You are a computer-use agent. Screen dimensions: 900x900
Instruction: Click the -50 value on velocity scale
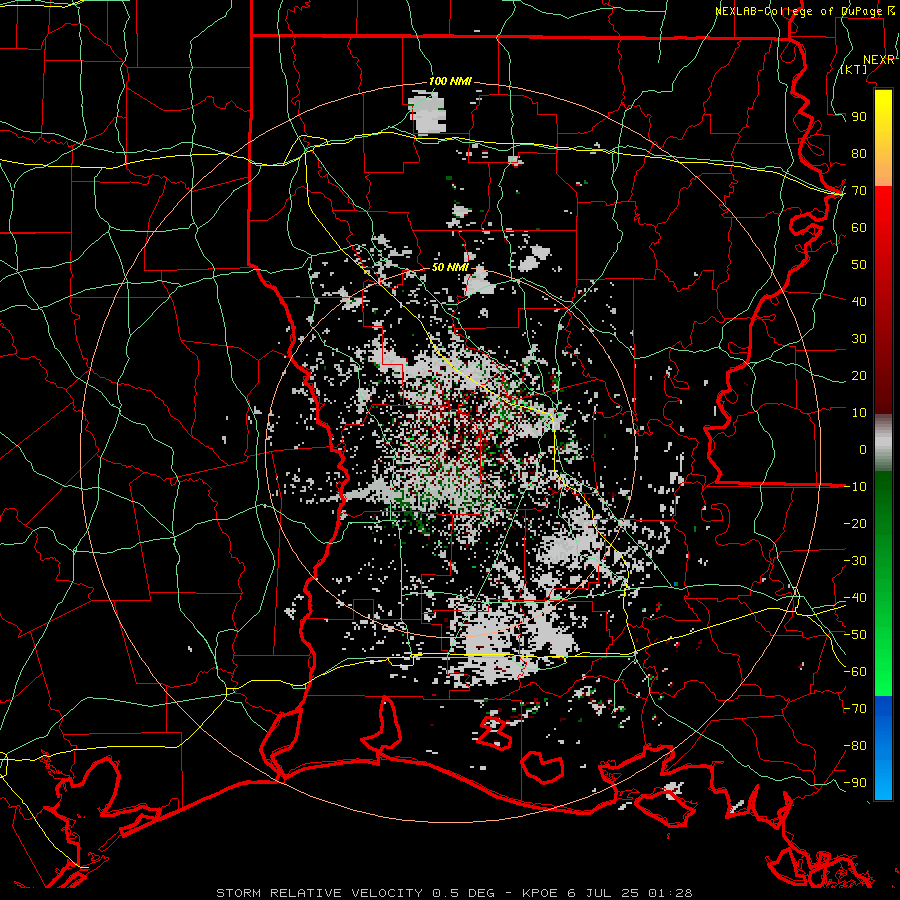855,635
